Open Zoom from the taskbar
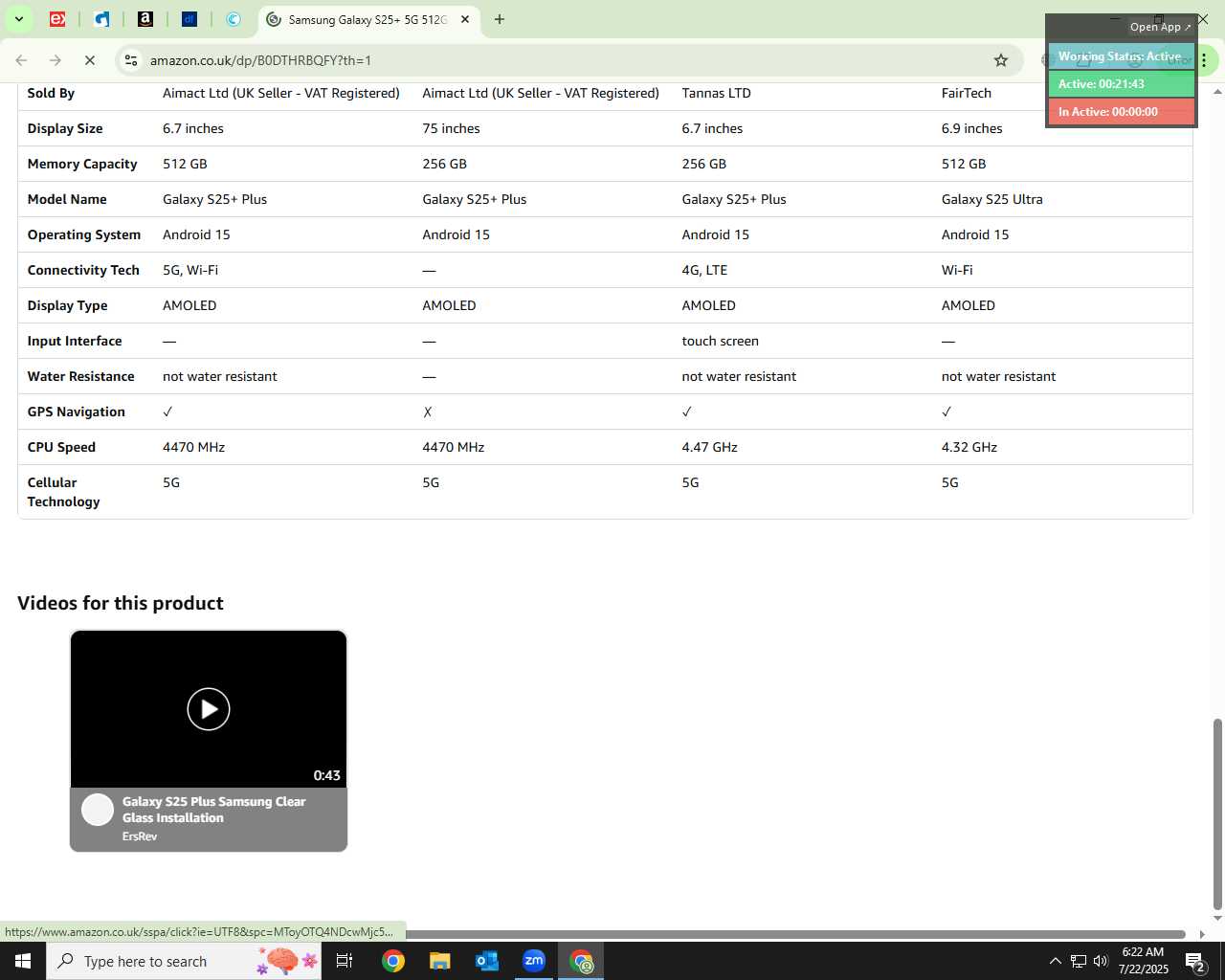 click(534, 961)
